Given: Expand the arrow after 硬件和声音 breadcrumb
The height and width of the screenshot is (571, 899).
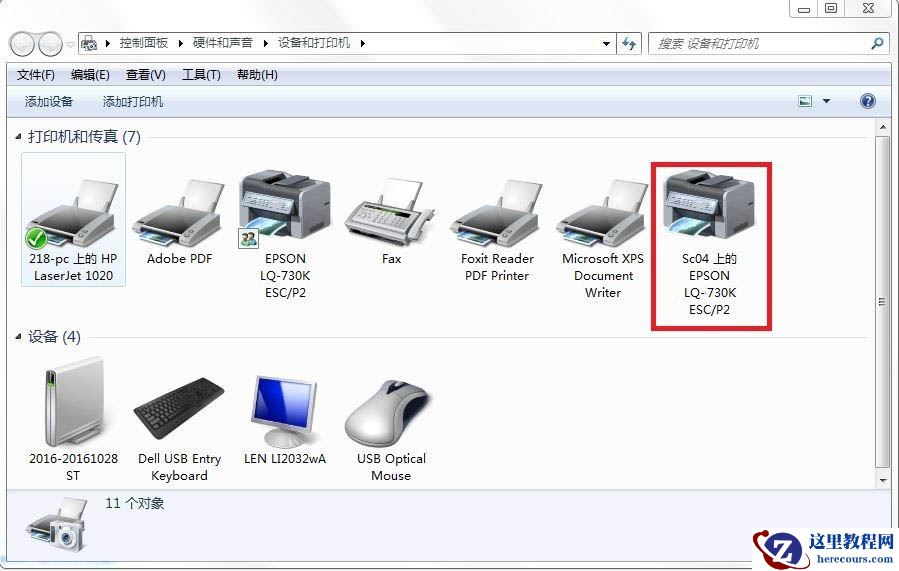Looking at the screenshot, I should [x=265, y=43].
